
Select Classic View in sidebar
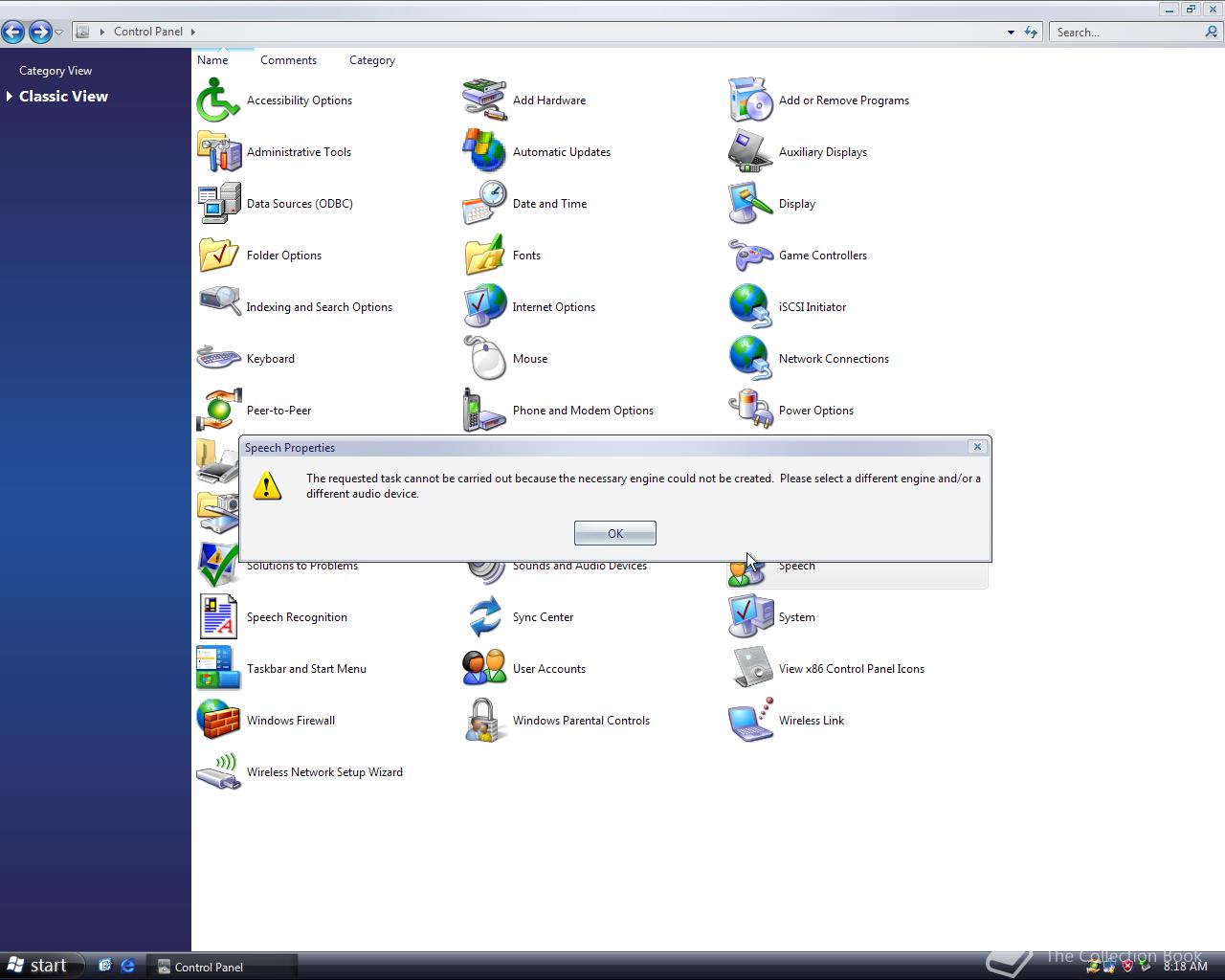[x=63, y=97]
